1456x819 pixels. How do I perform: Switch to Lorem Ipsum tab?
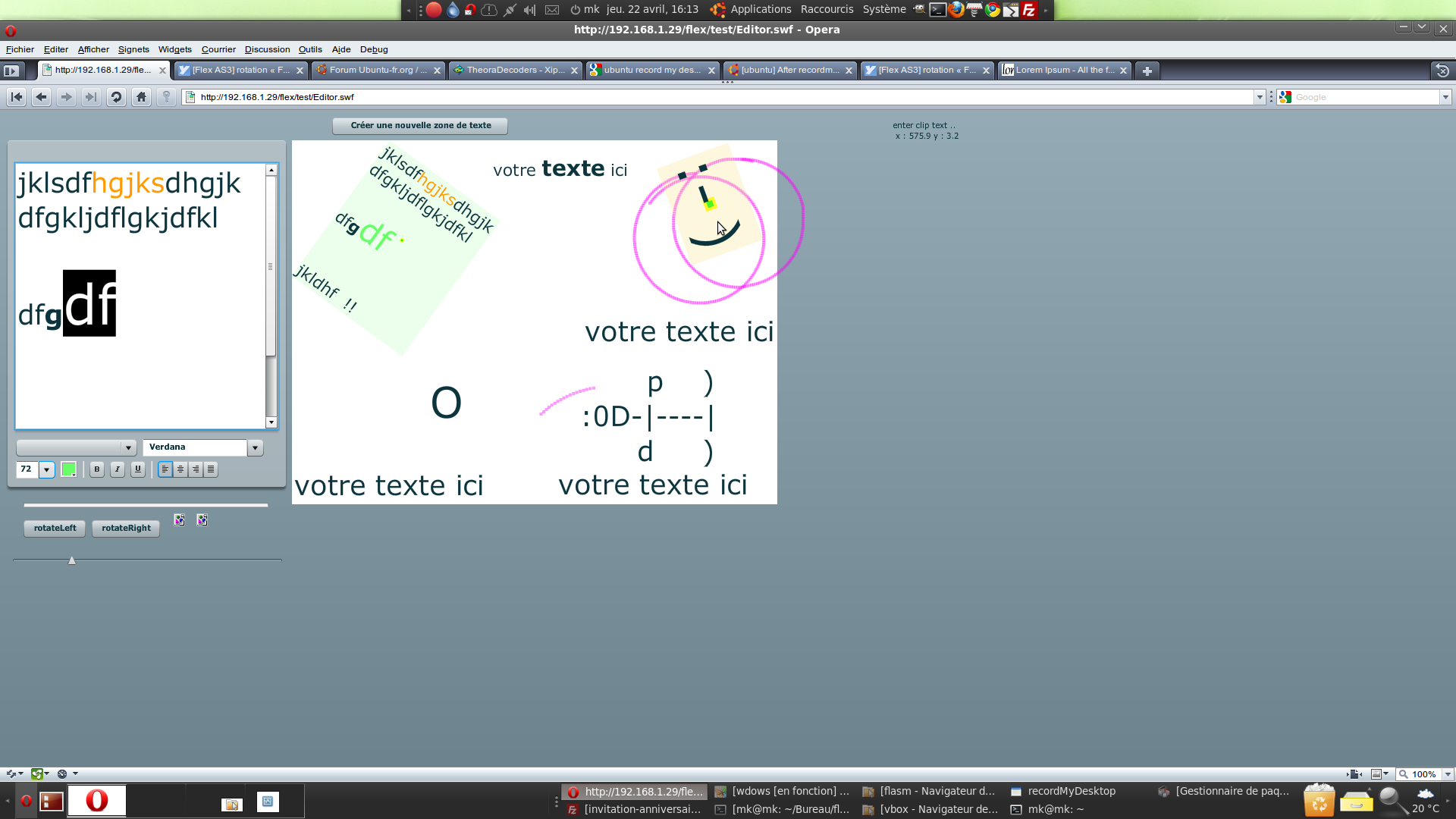pos(1062,70)
